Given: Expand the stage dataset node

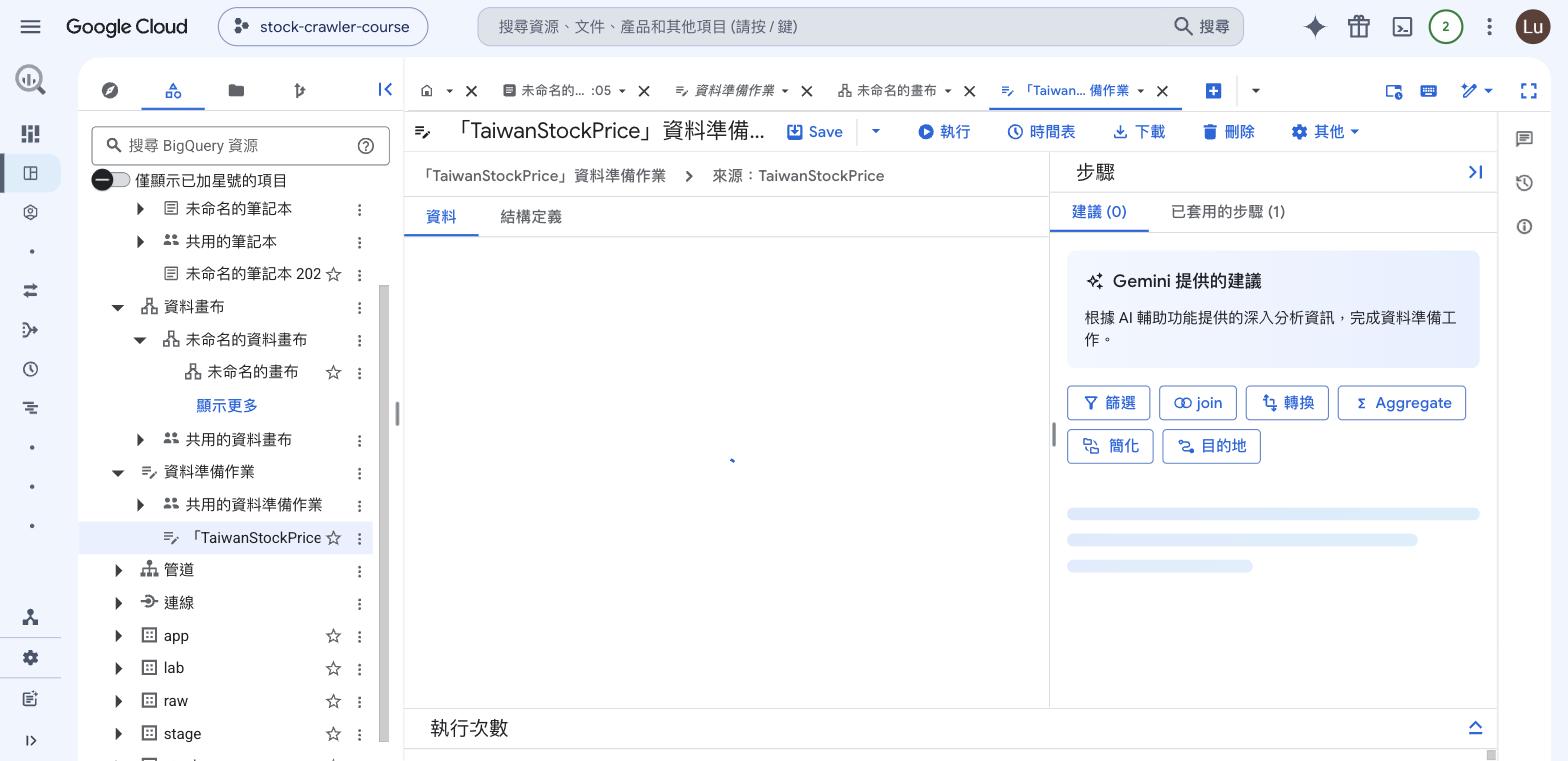Looking at the screenshot, I should click(x=118, y=734).
